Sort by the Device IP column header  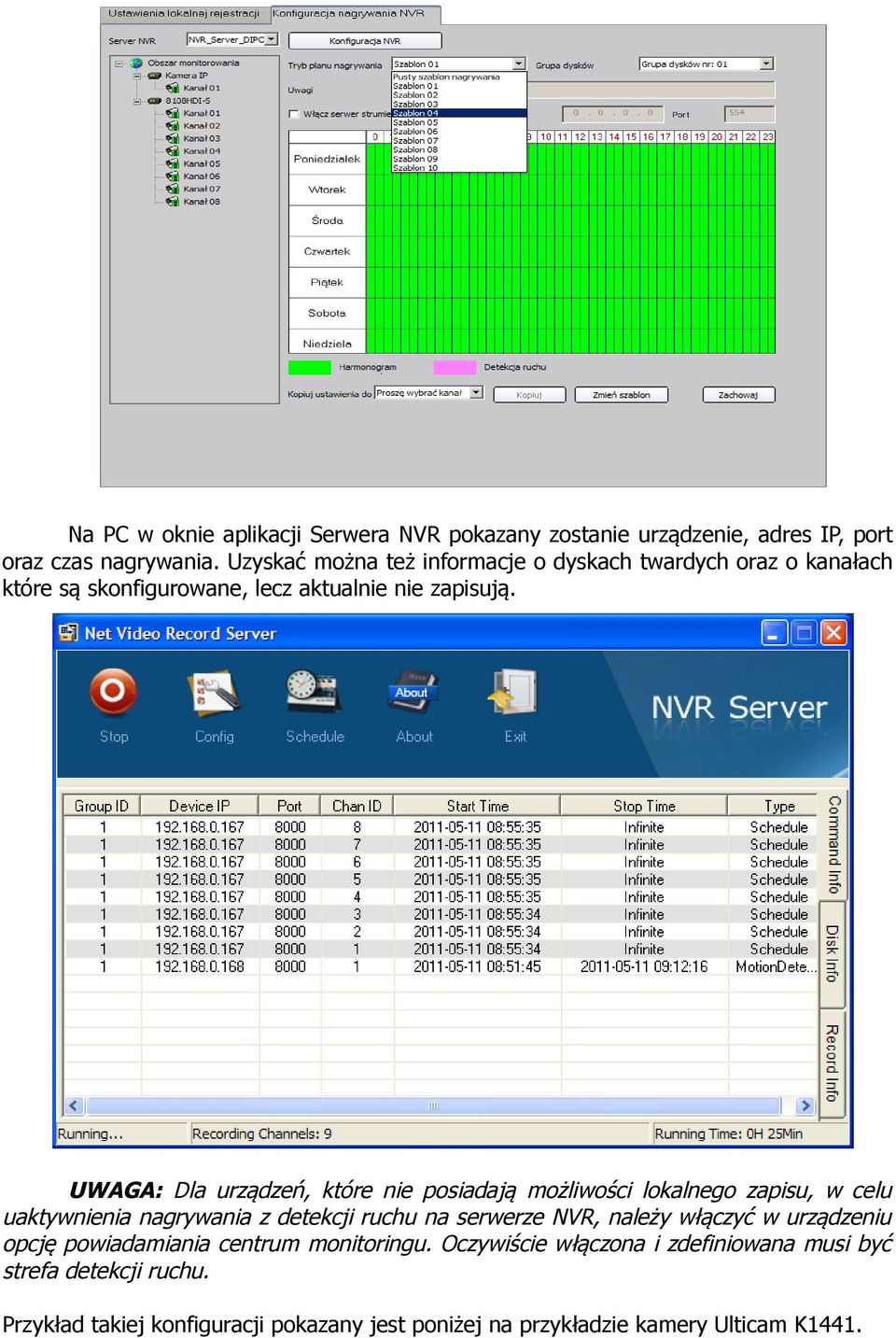(x=199, y=806)
